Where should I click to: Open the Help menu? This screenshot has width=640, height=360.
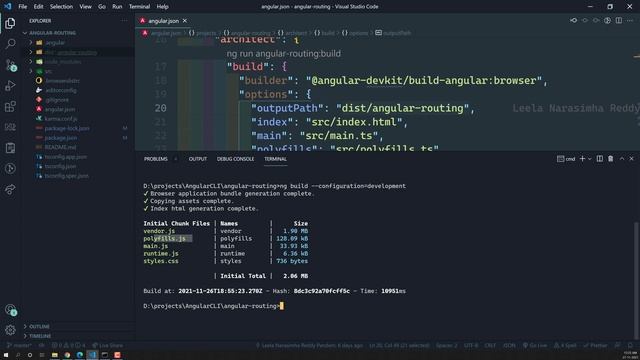(x=162, y=7)
